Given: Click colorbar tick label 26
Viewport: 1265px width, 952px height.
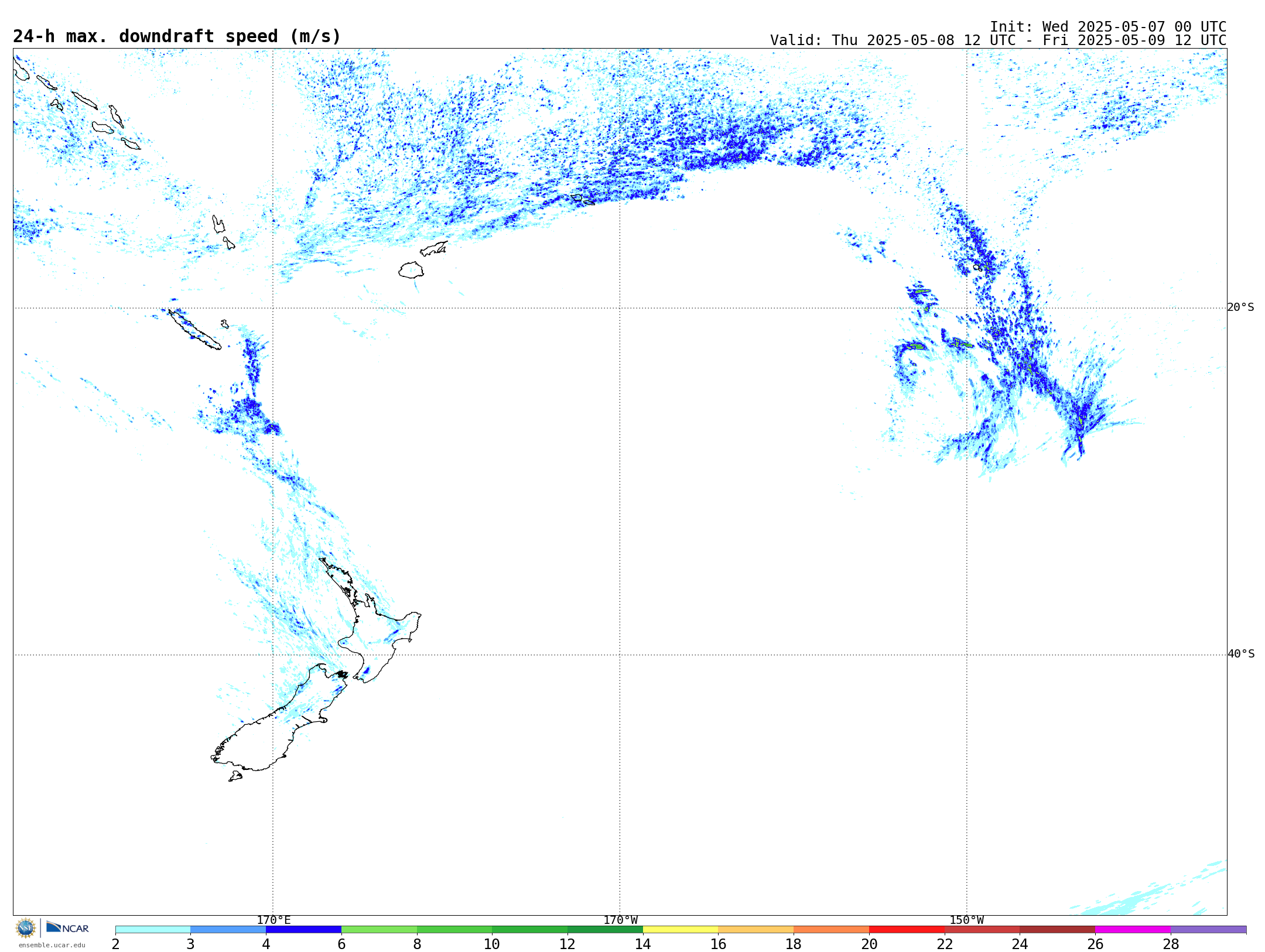Looking at the screenshot, I should pyautogui.click(x=1095, y=944).
